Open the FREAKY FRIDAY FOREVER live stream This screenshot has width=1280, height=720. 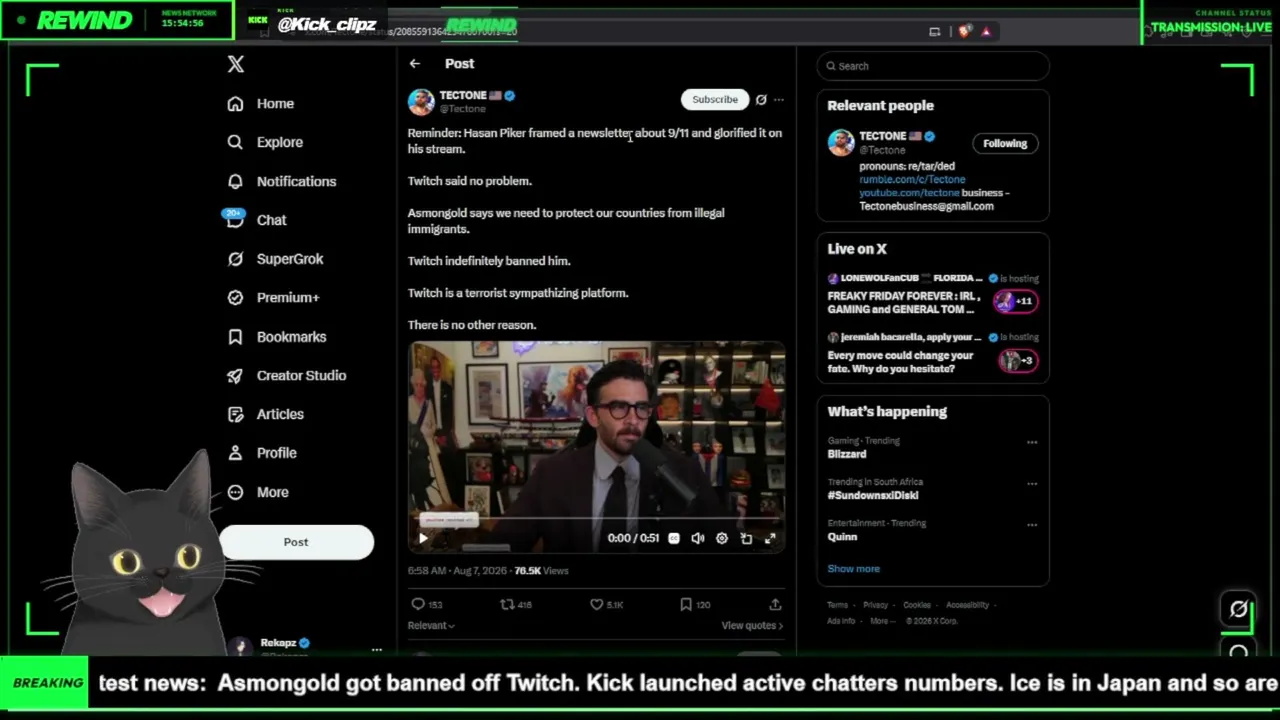click(906, 302)
